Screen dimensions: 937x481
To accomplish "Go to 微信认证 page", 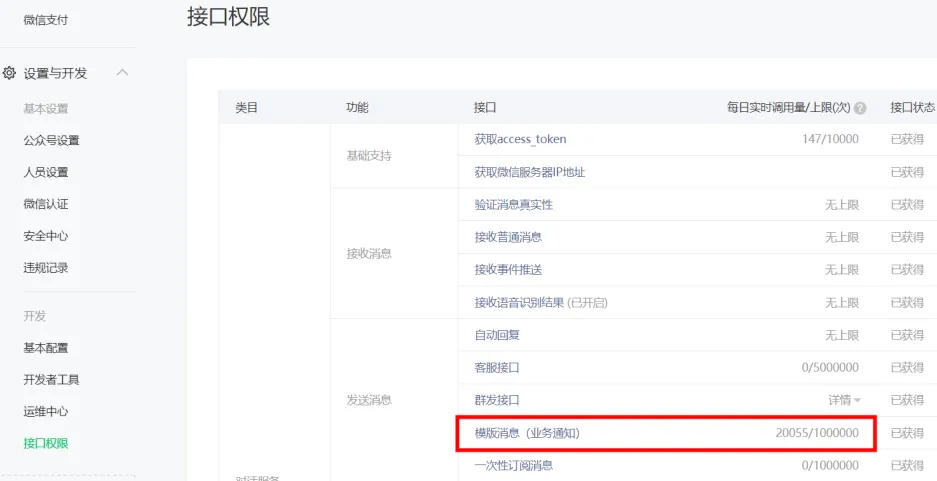I will click(45, 204).
